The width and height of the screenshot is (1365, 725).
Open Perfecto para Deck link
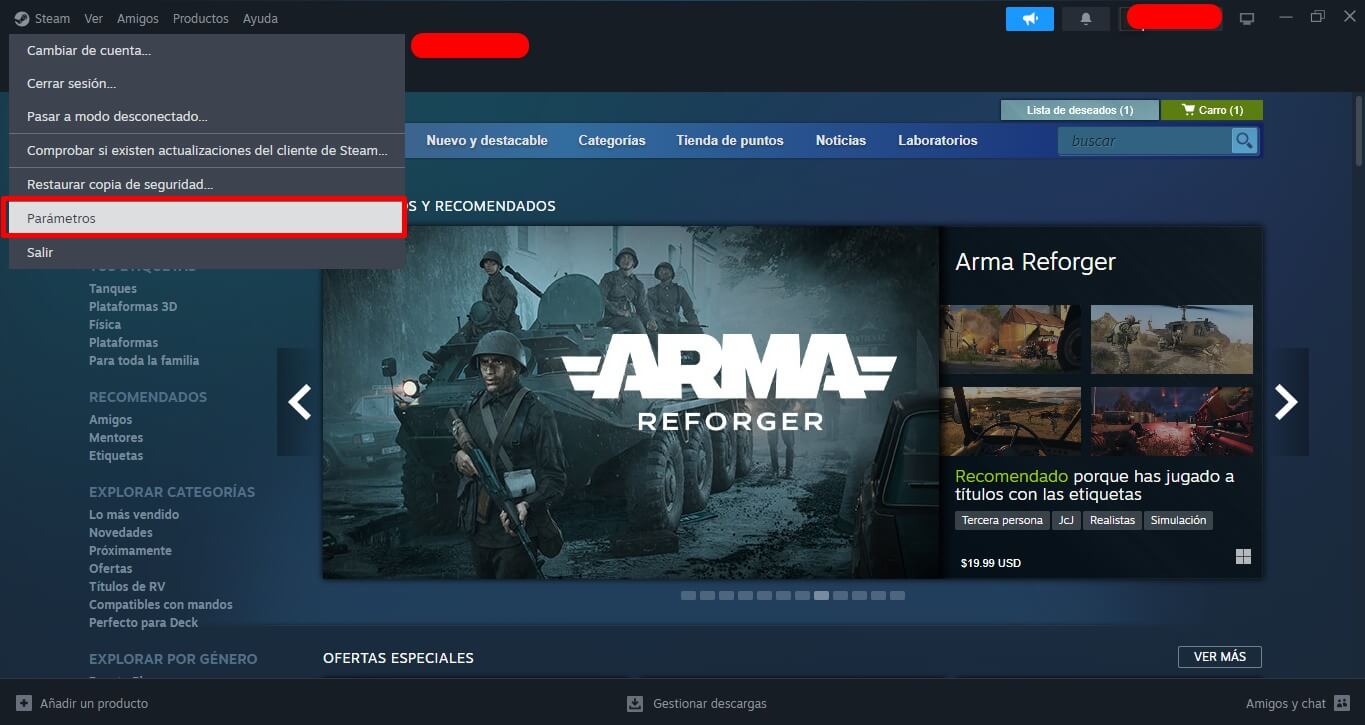[x=144, y=623]
